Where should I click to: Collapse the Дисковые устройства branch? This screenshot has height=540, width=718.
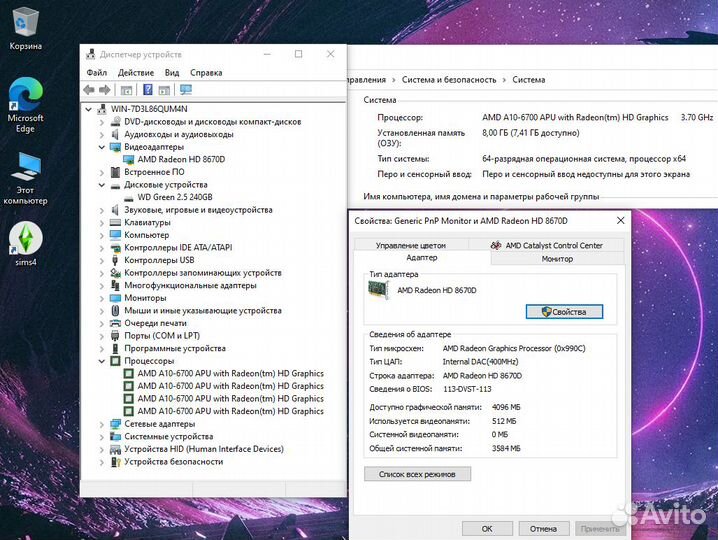coord(102,185)
